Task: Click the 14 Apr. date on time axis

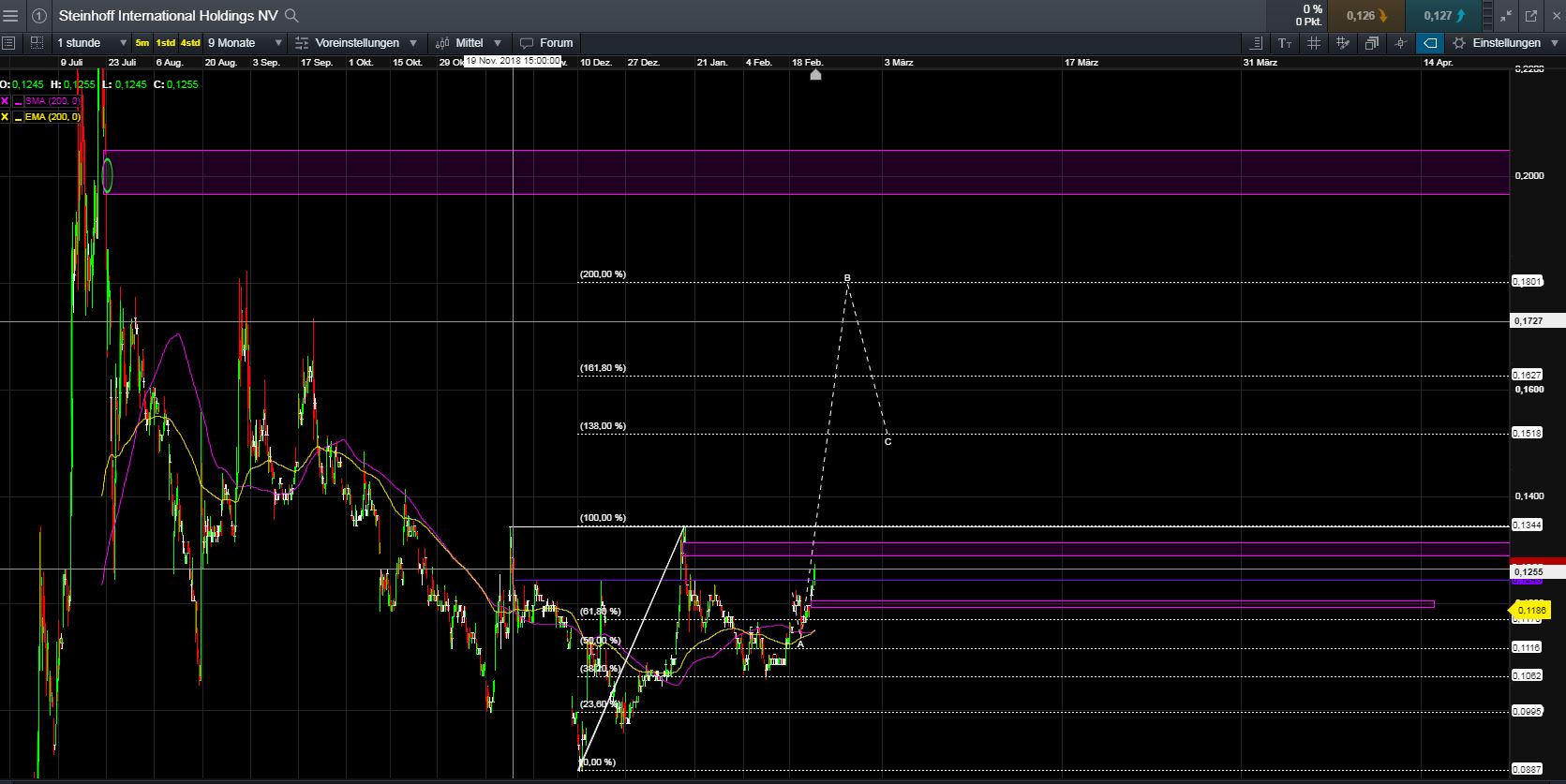Action: tap(1438, 63)
